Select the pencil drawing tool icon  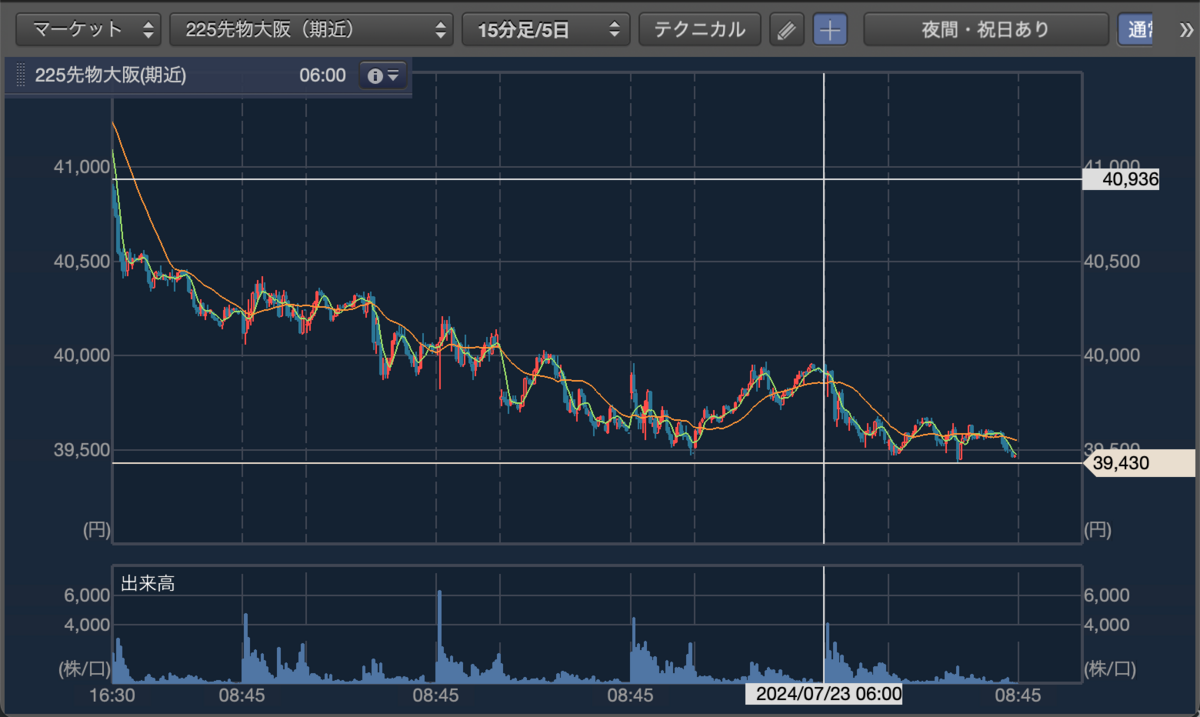787,30
